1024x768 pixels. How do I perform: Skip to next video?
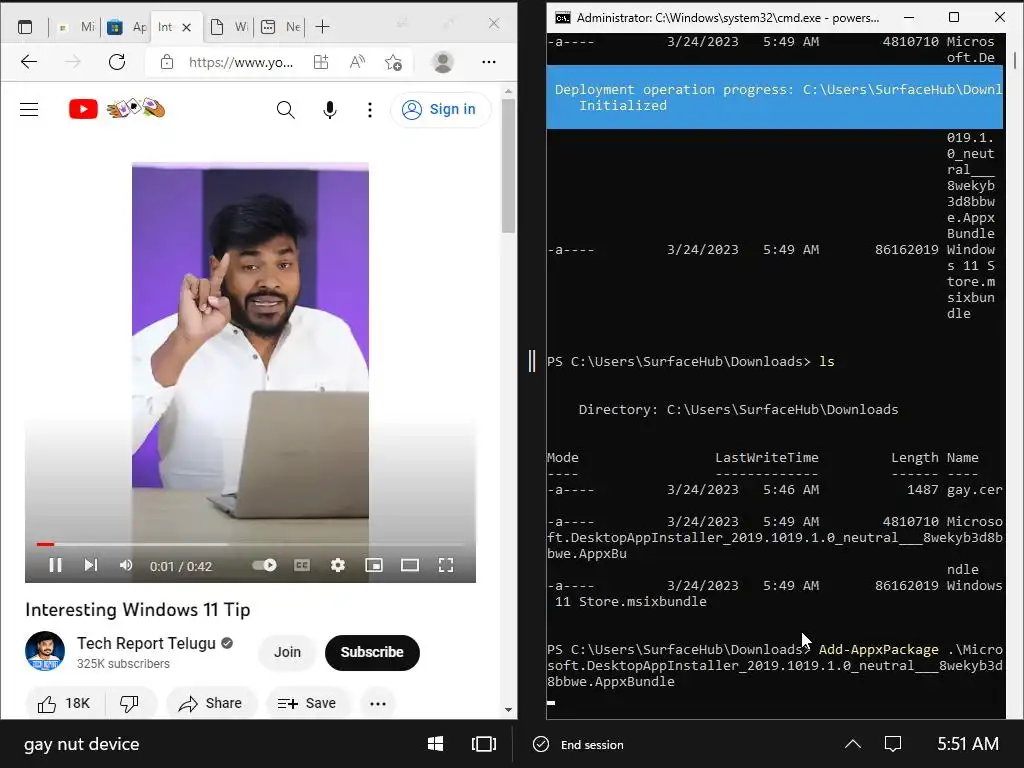91,566
